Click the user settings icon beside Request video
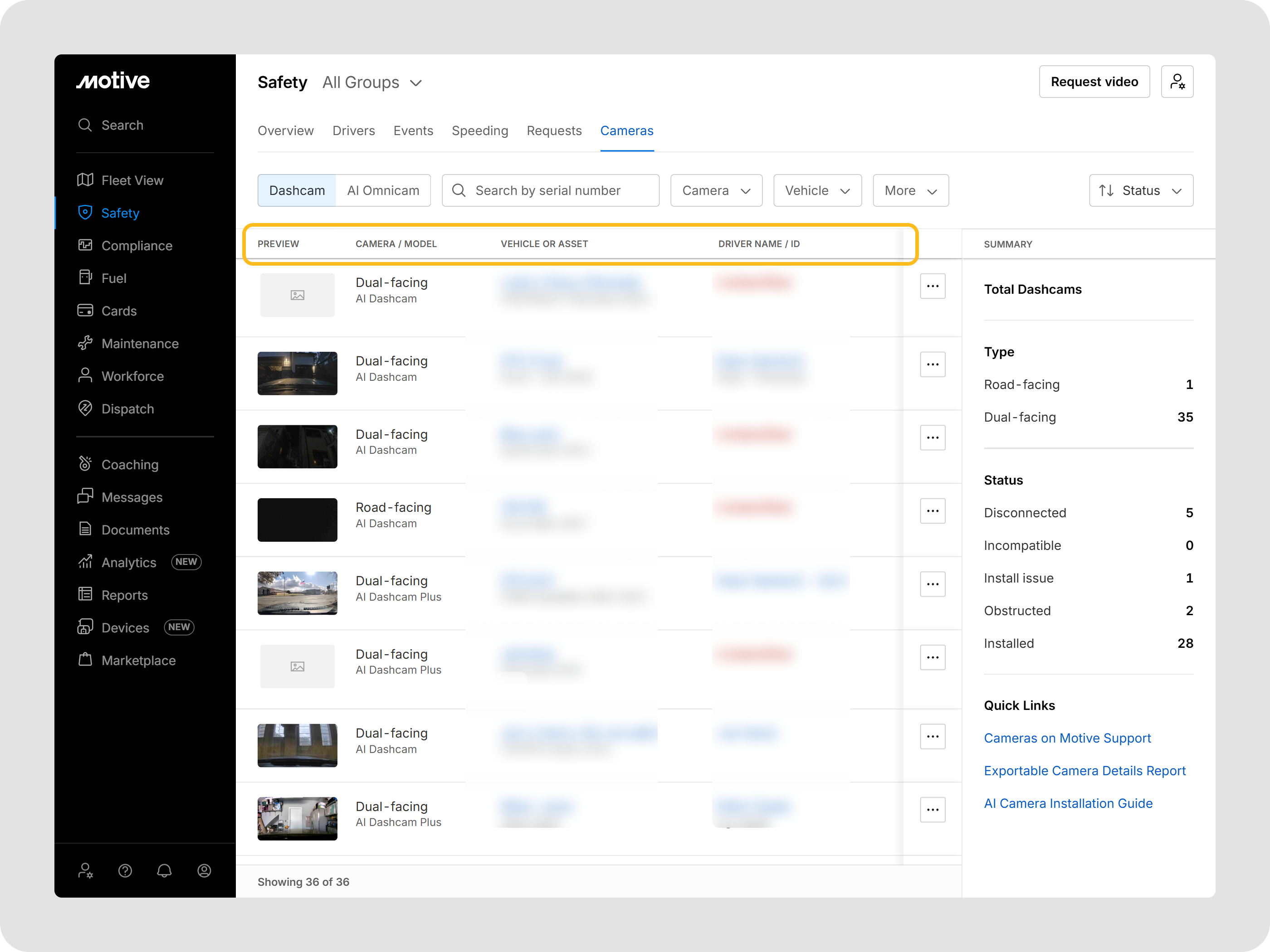Image resolution: width=1270 pixels, height=952 pixels. (x=1177, y=82)
